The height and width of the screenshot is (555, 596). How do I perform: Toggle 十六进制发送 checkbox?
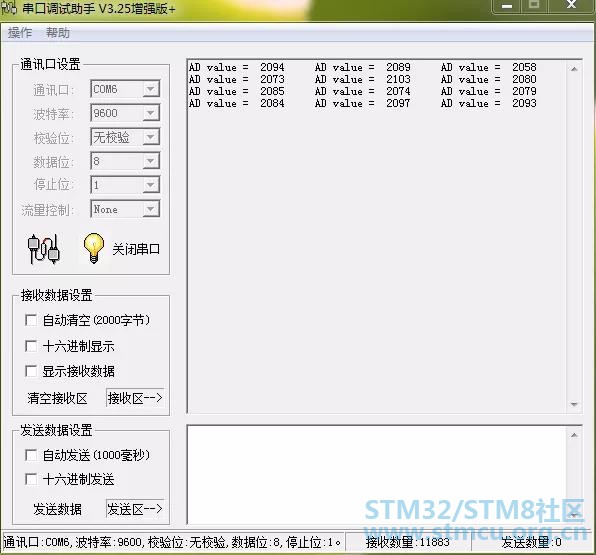31,479
